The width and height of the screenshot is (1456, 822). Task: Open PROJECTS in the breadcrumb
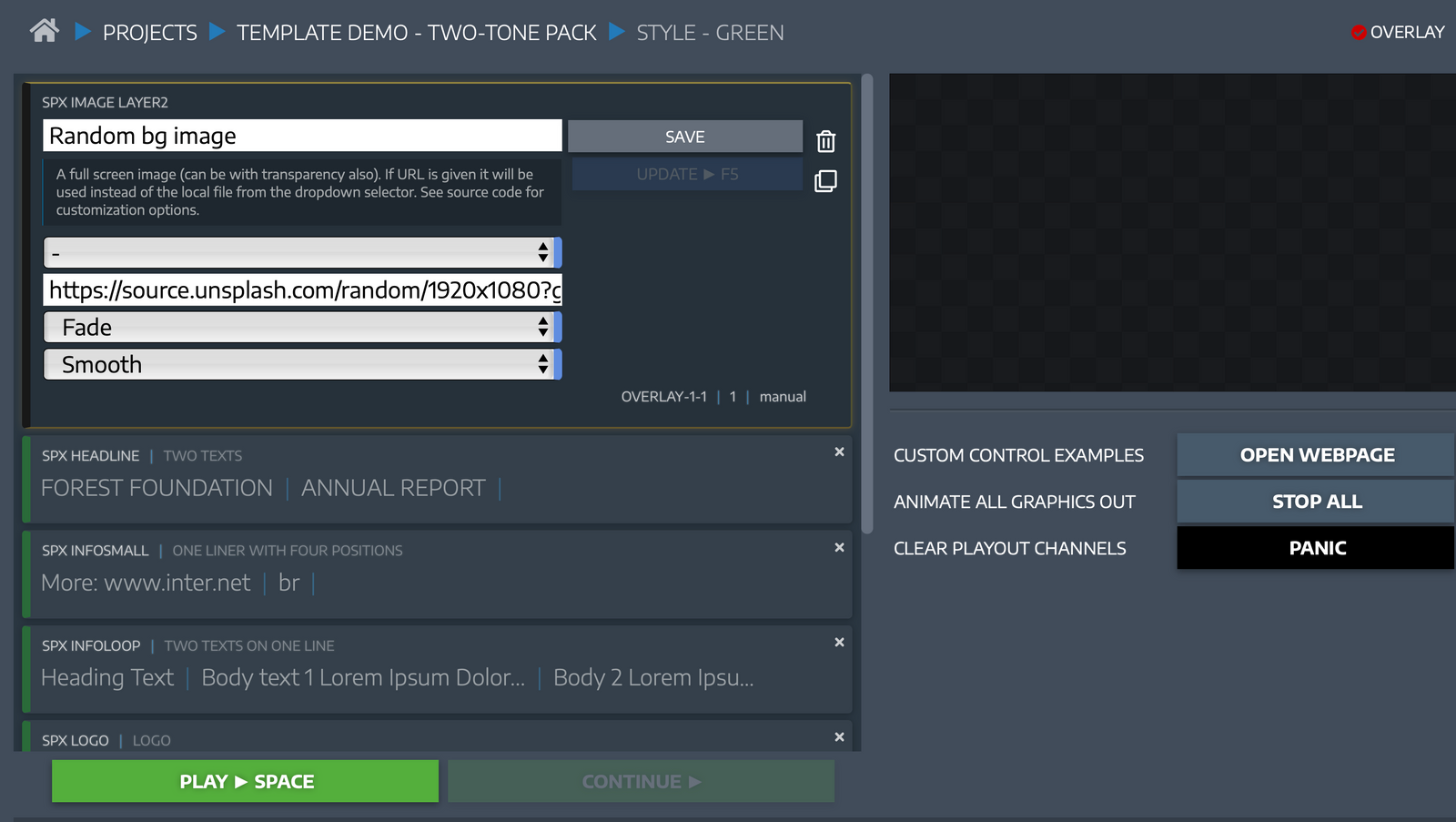149,33
